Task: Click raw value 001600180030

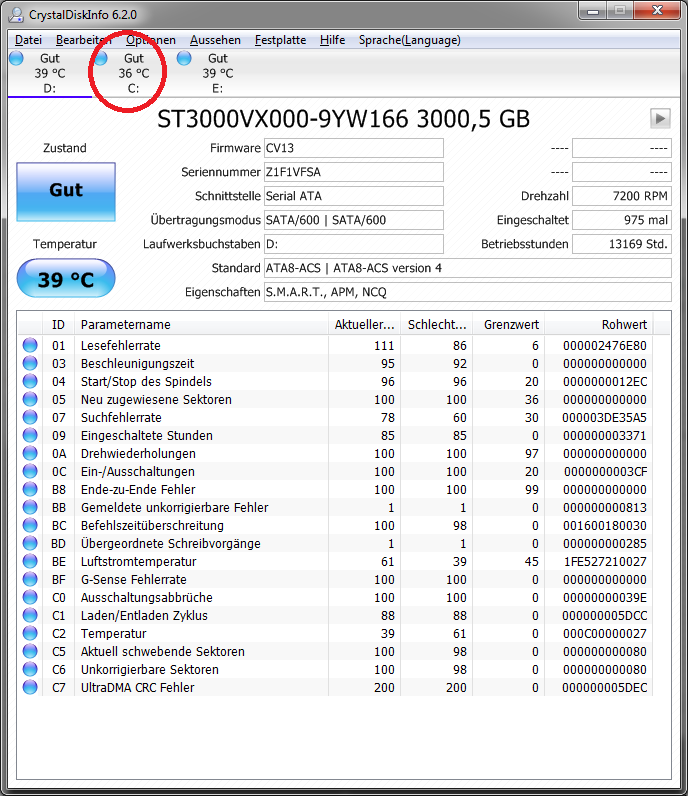Action: coord(605,525)
